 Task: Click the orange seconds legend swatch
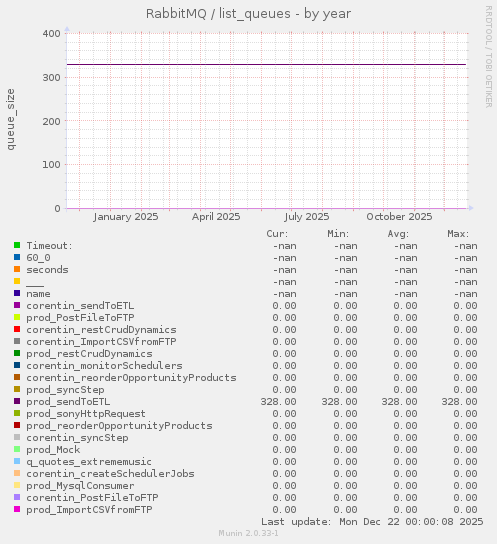coord(17,269)
